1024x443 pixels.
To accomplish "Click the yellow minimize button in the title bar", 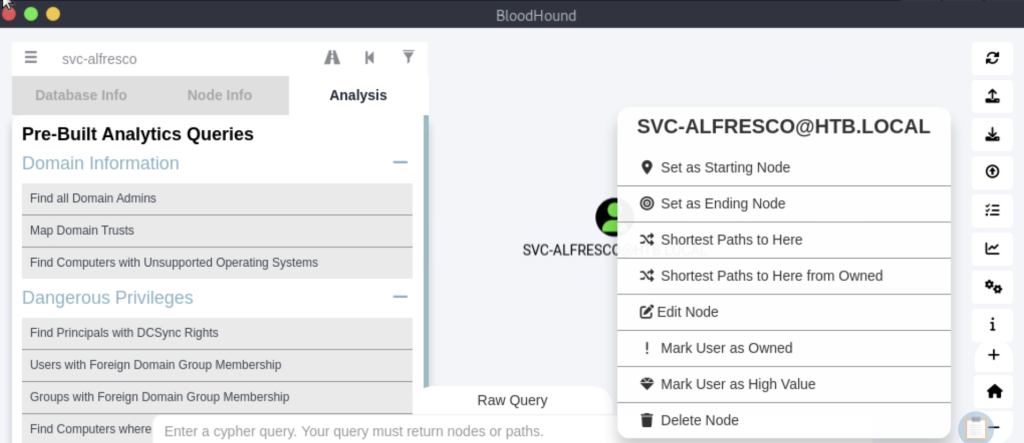I will click(53, 14).
